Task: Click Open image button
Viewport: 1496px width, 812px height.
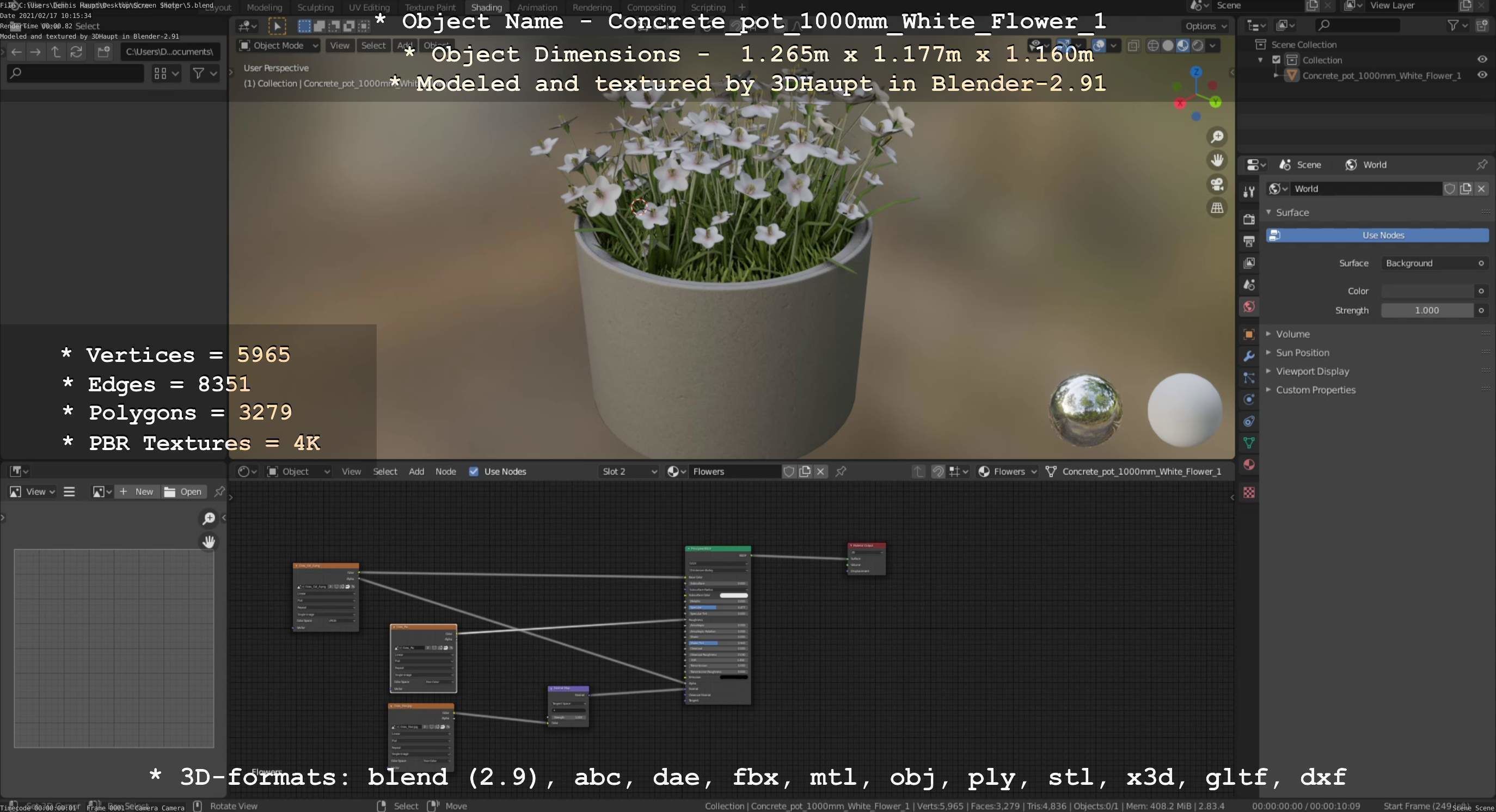Action: (x=183, y=491)
